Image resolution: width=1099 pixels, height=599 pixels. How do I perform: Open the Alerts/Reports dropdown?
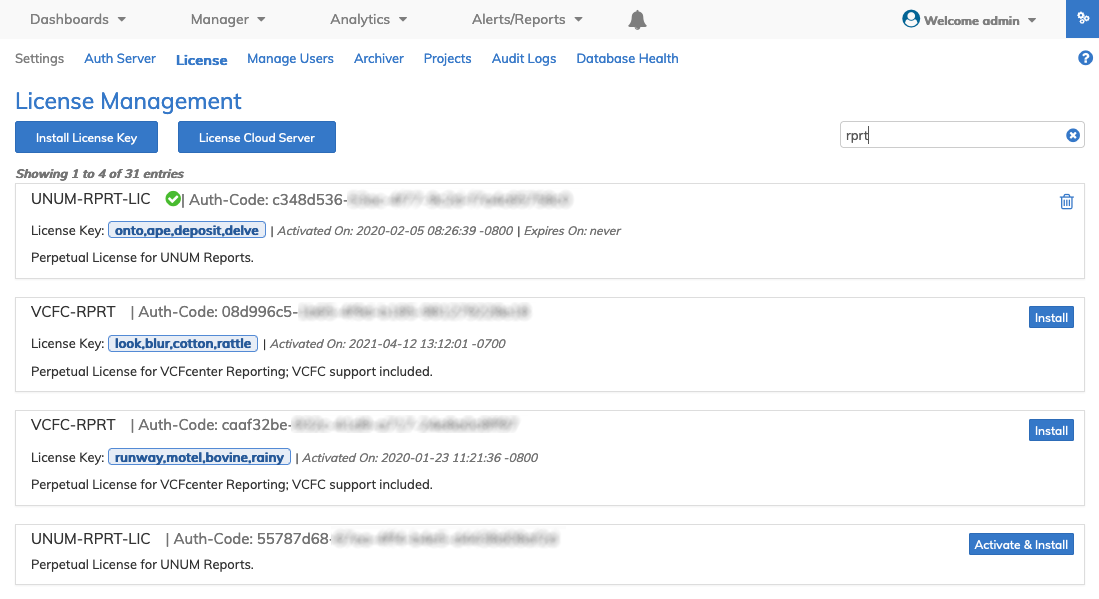coord(527,19)
